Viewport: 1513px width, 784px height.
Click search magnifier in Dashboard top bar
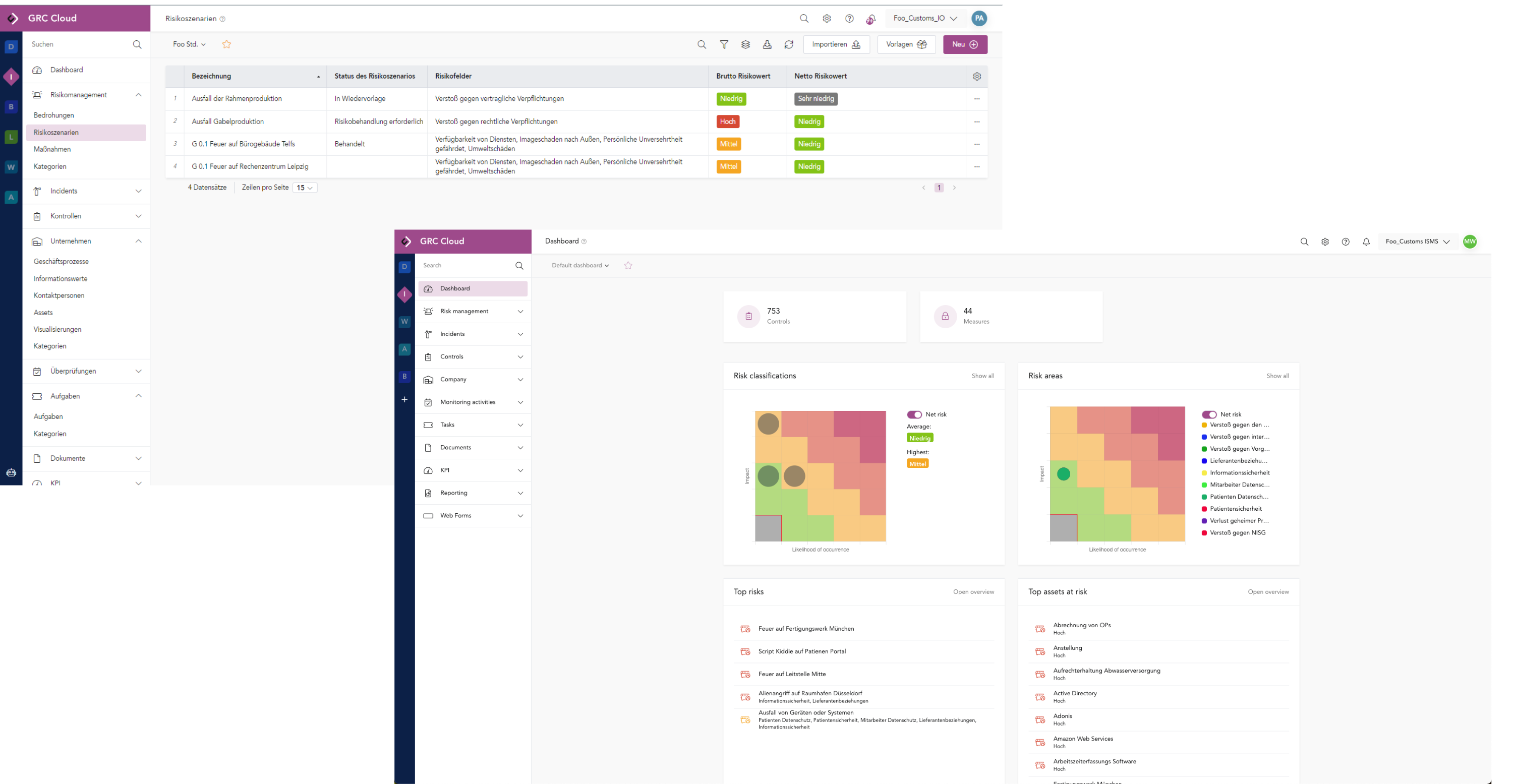coord(1304,242)
